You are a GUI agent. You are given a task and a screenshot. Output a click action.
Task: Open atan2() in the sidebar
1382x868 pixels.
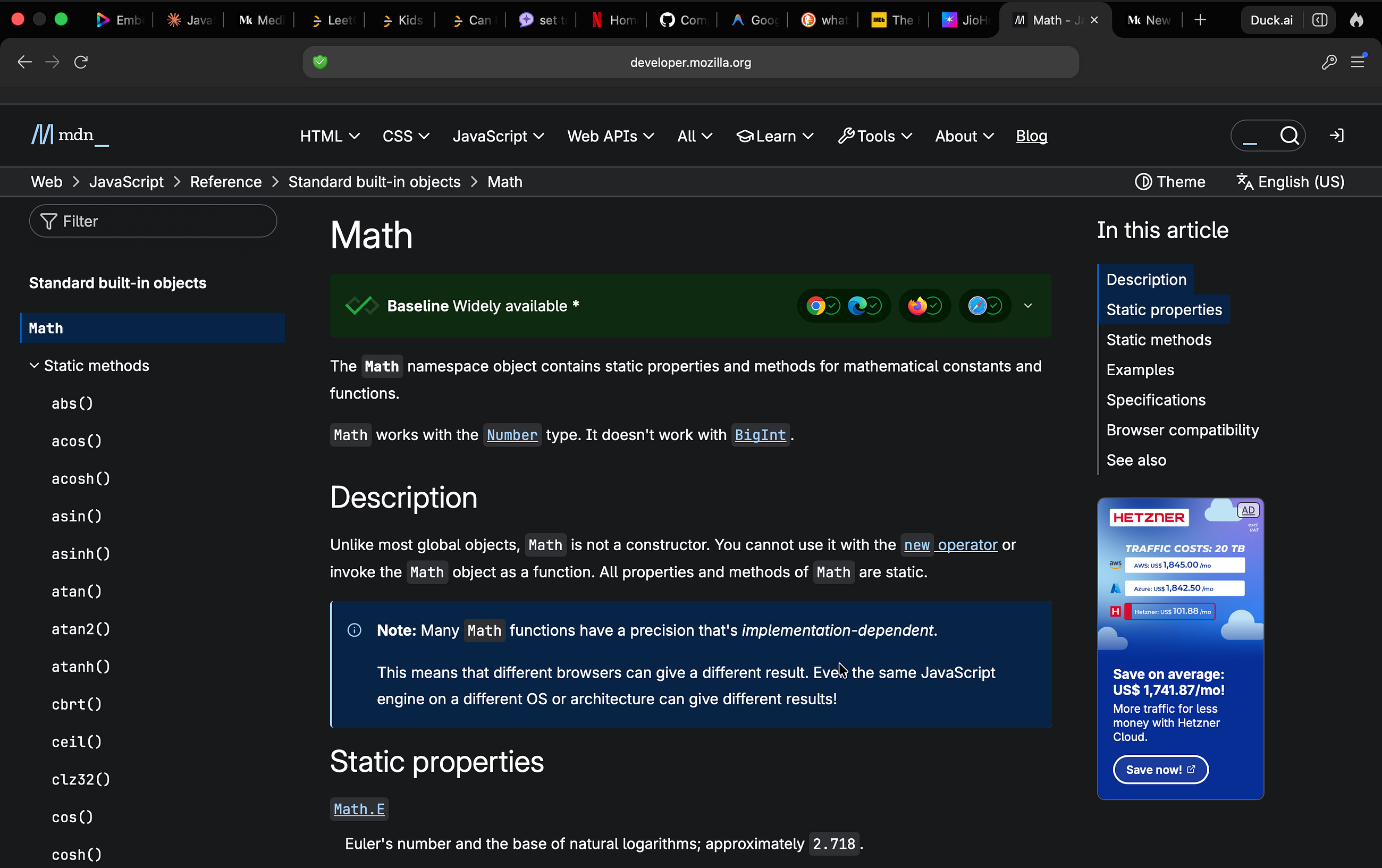coord(81,629)
